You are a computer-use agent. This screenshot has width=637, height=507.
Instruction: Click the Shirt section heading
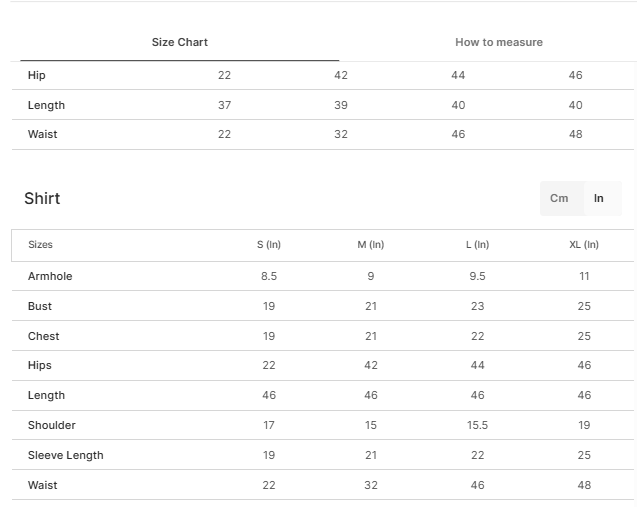tap(42, 198)
